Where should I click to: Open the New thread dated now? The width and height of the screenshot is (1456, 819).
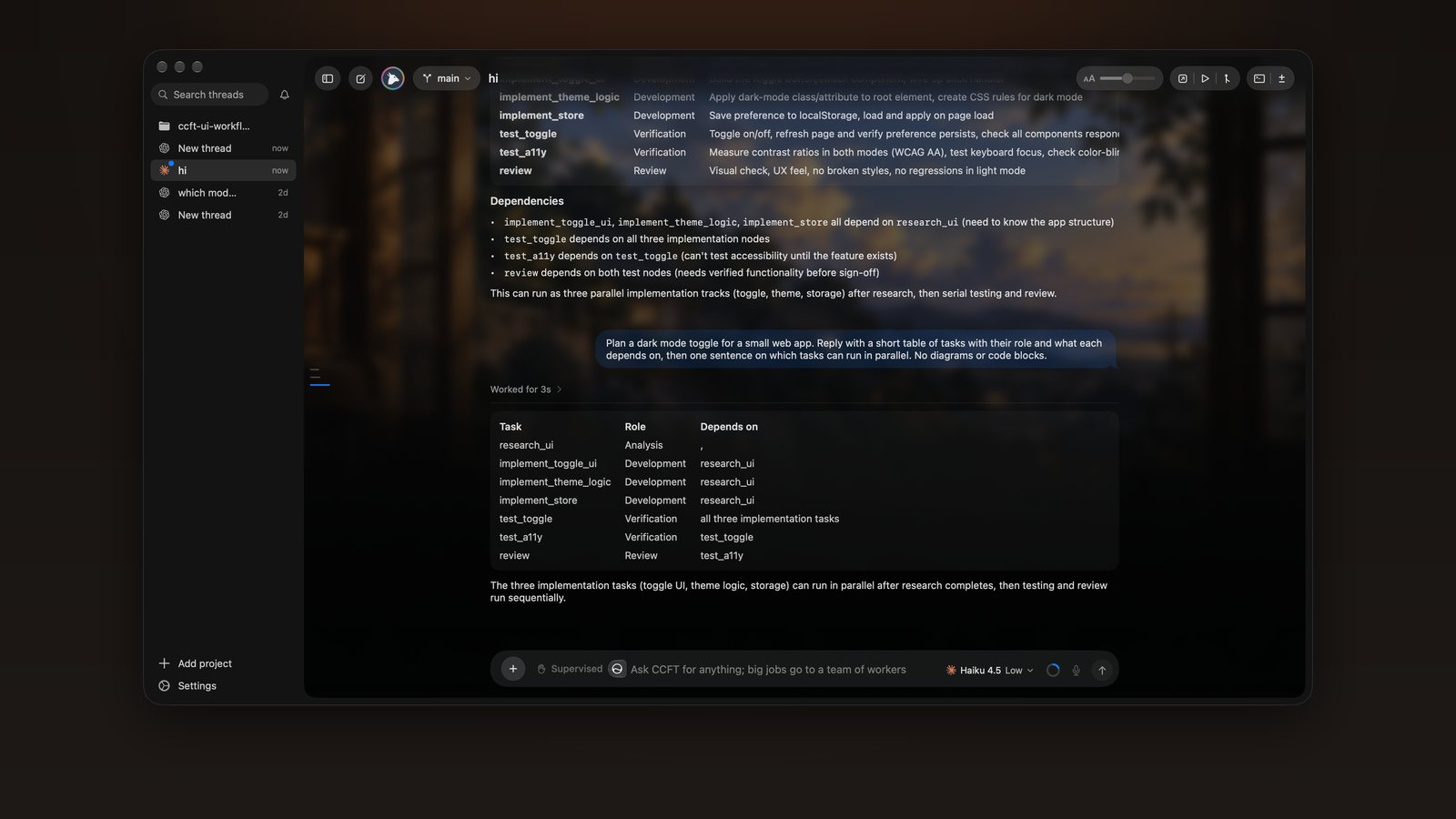point(223,148)
